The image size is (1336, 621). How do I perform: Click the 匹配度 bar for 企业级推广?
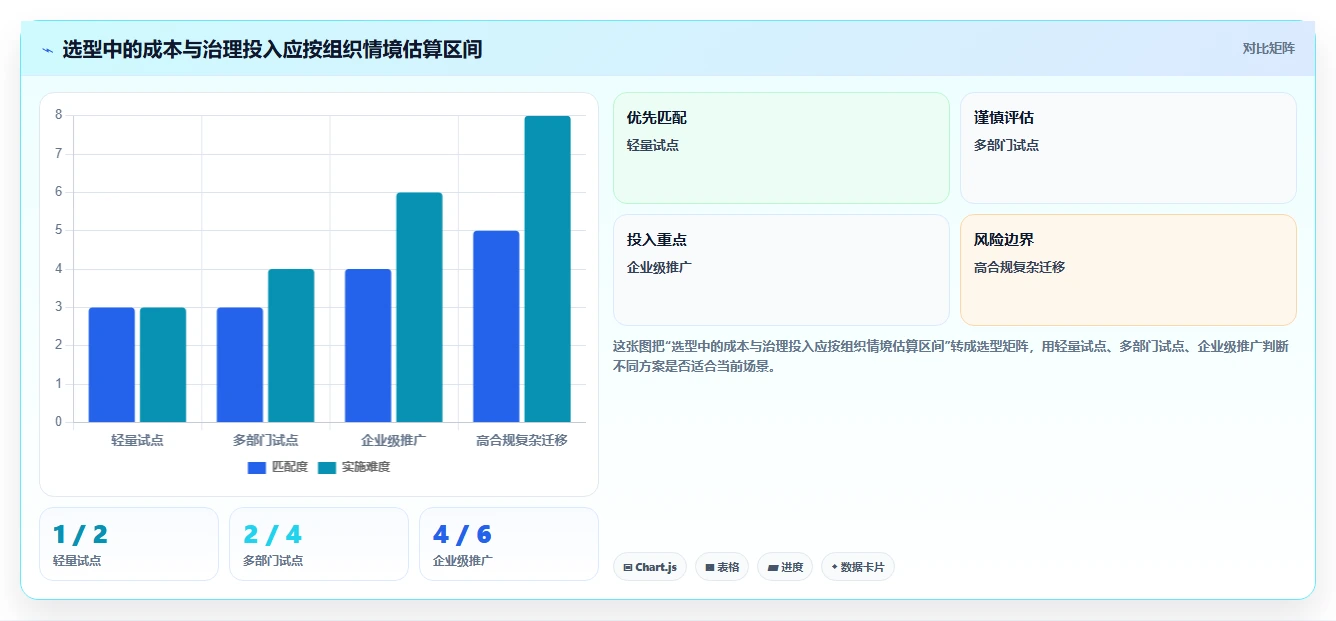(x=368, y=346)
